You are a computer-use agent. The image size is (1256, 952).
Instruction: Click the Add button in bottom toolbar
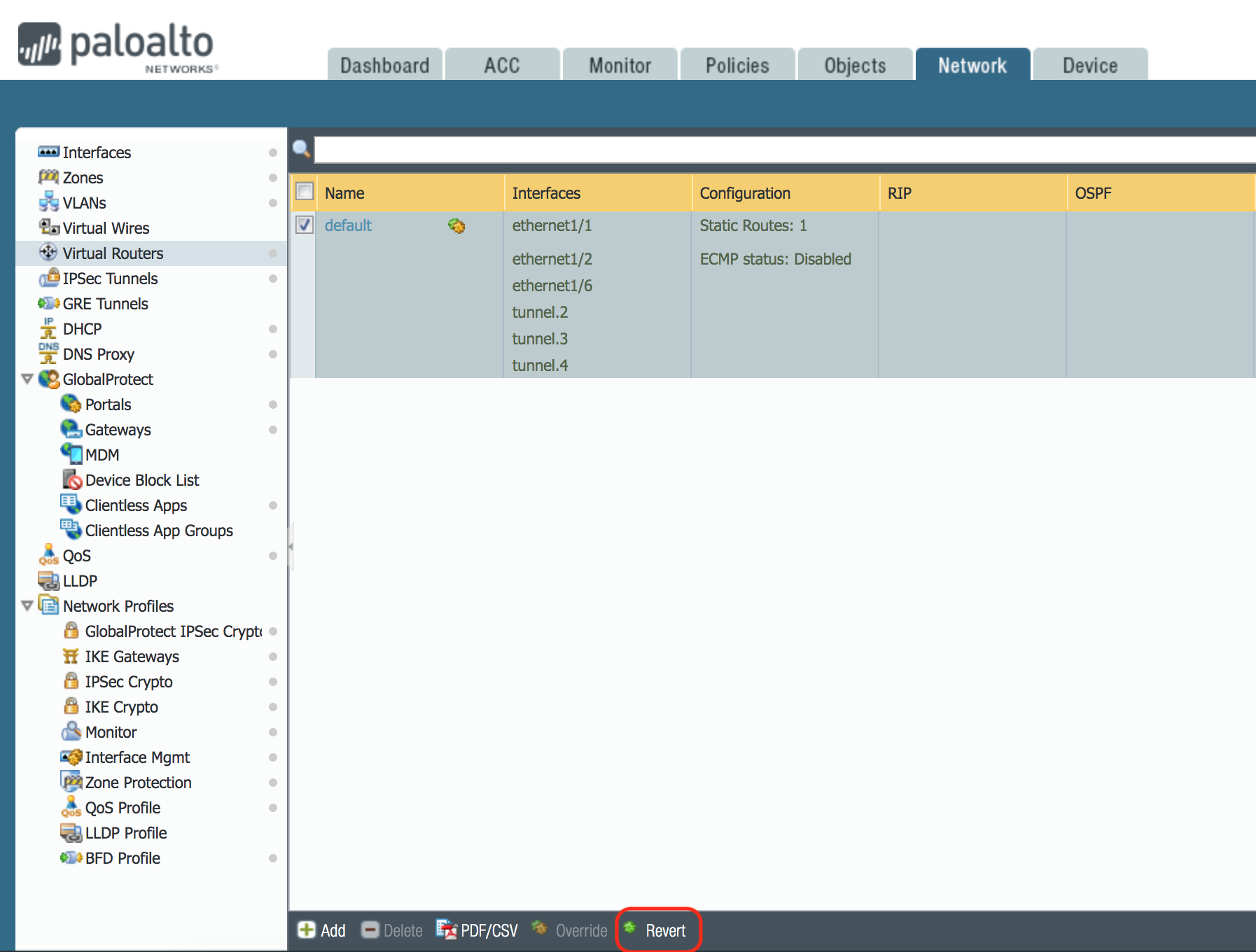[322, 930]
